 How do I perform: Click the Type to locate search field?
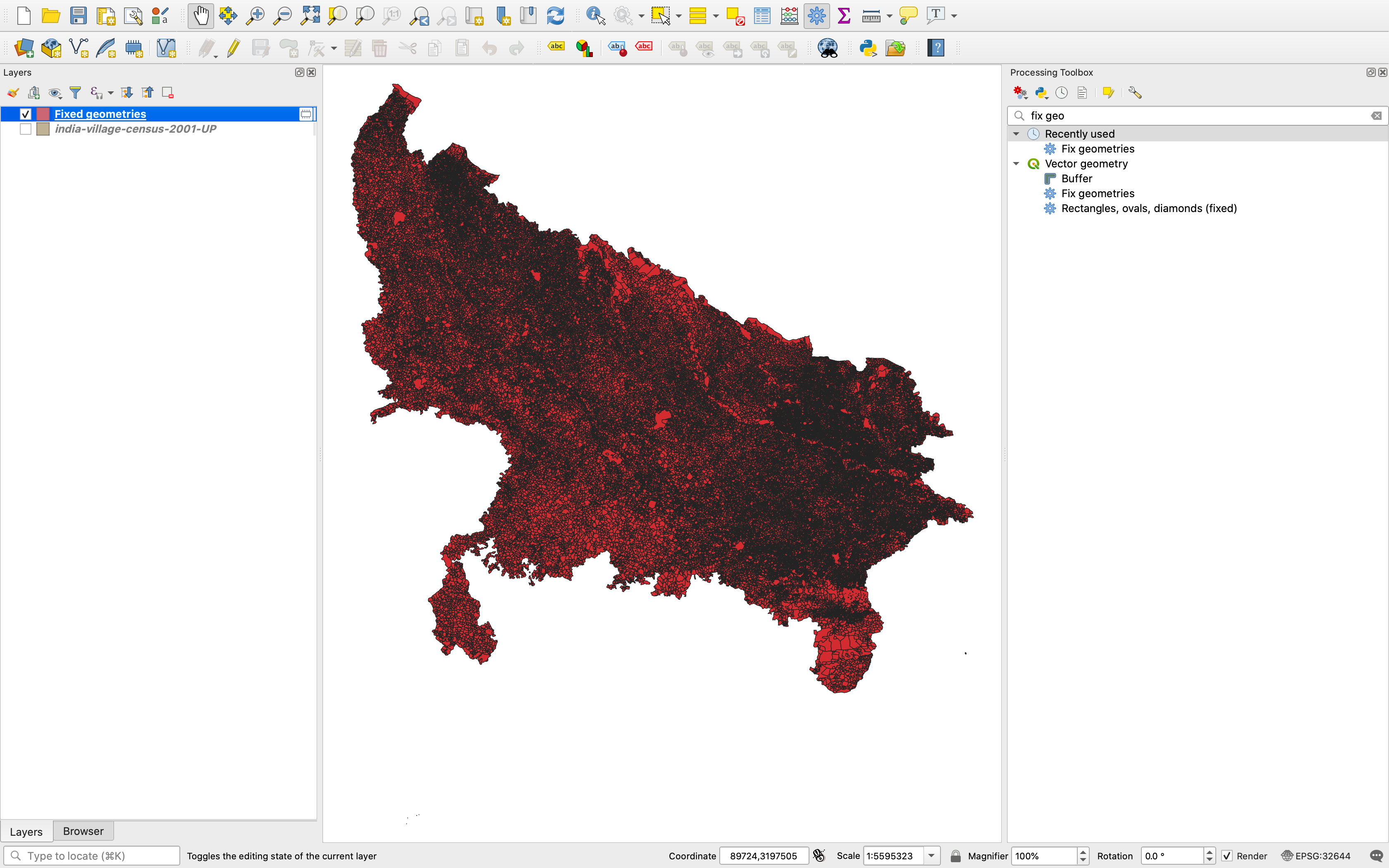[x=92, y=856]
